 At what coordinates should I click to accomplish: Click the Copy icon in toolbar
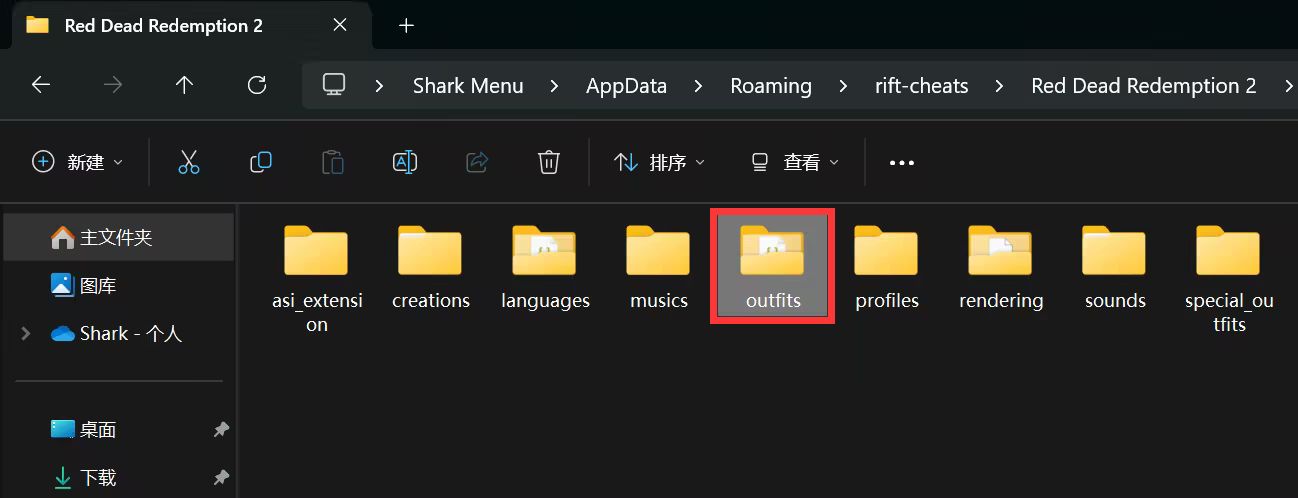(261, 162)
